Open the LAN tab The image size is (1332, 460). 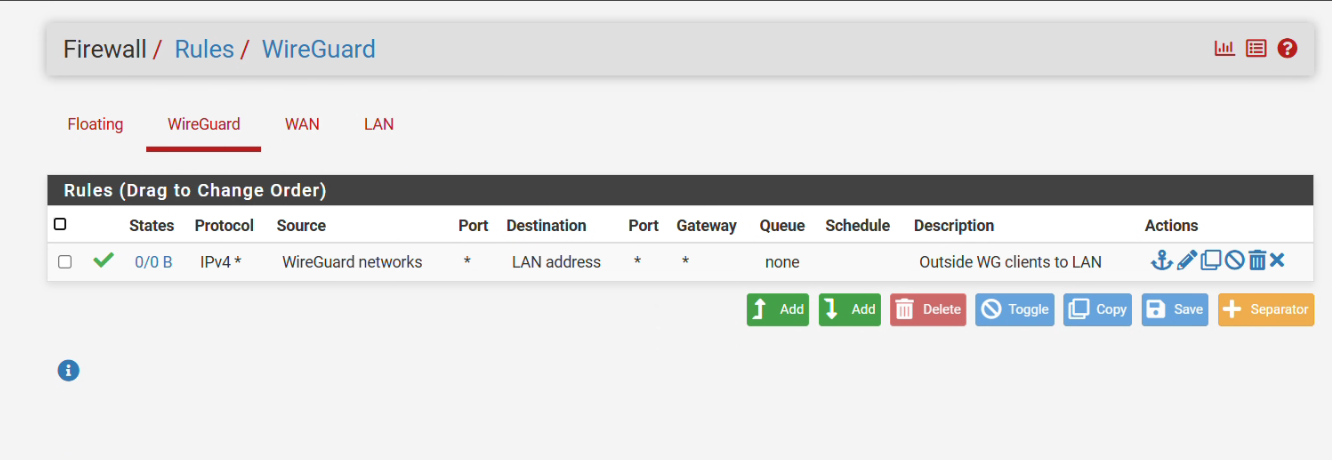click(379, 124)
